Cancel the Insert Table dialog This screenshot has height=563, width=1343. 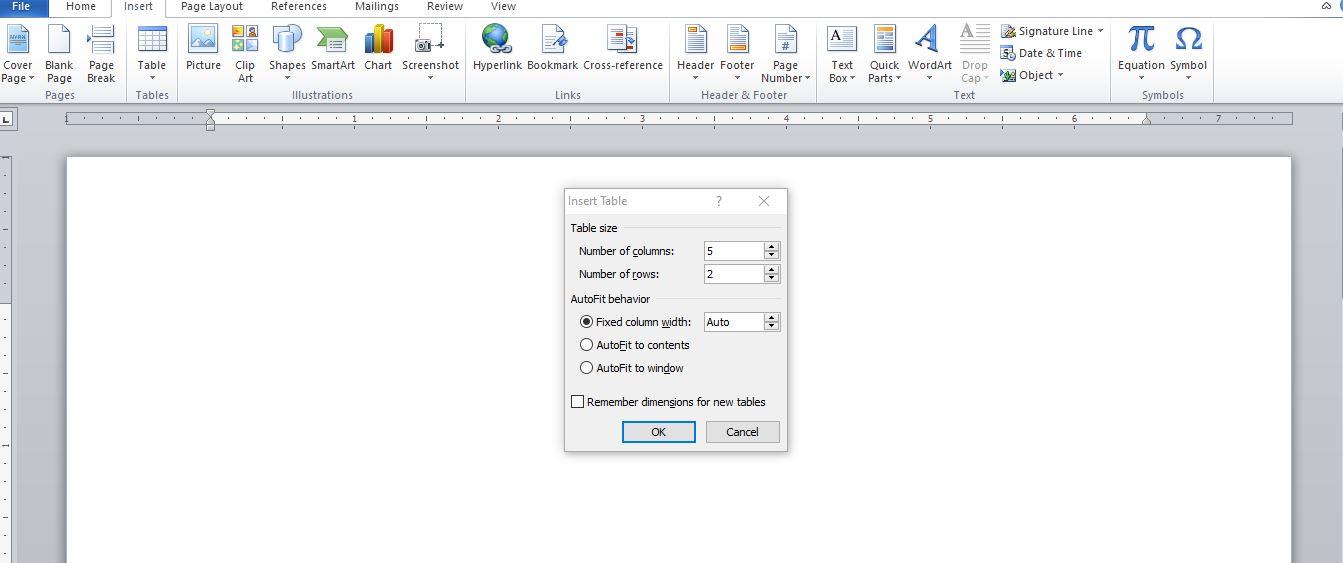pos(742,432)
